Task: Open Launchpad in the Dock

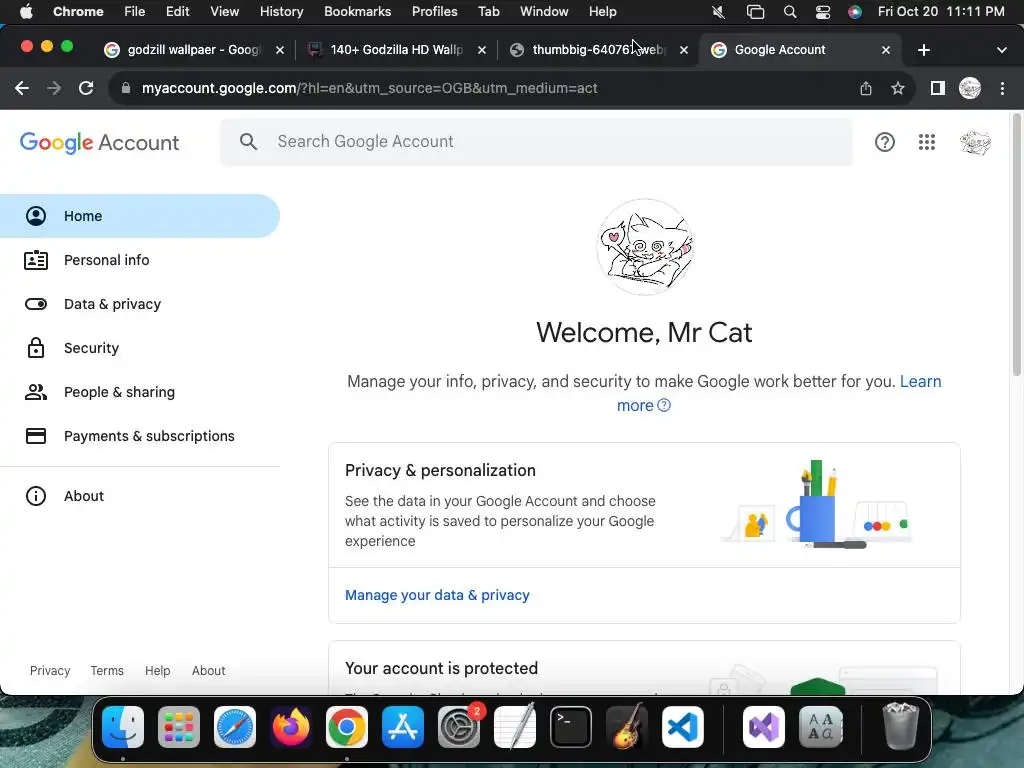Action: 179,727
